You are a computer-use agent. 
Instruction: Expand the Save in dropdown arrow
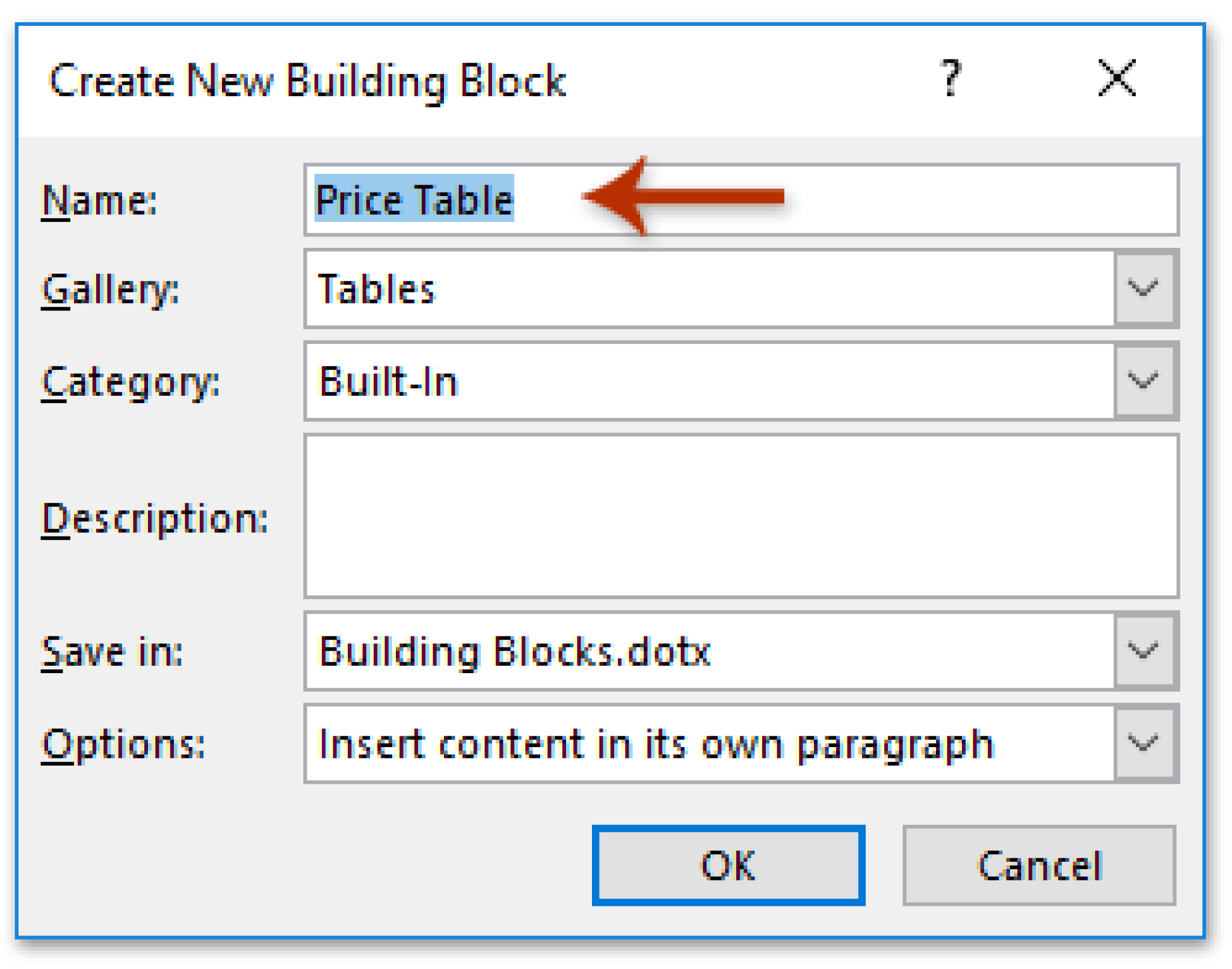(x=1144, y=651)
